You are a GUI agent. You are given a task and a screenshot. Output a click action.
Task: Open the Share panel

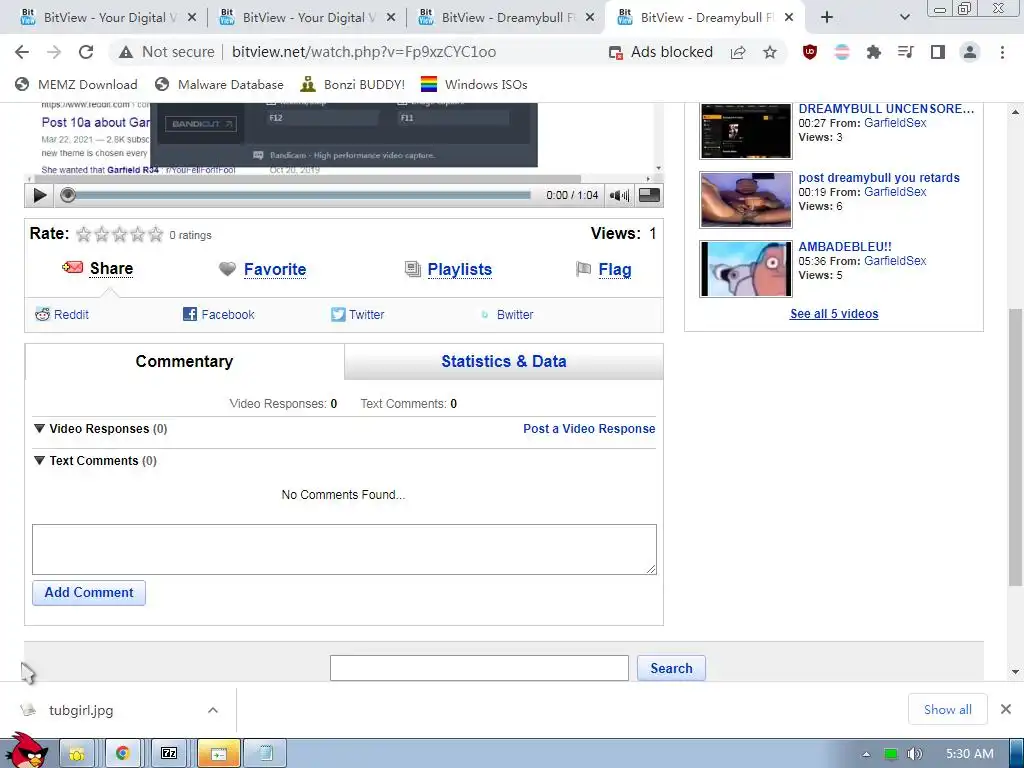click(x=111, y=268)
